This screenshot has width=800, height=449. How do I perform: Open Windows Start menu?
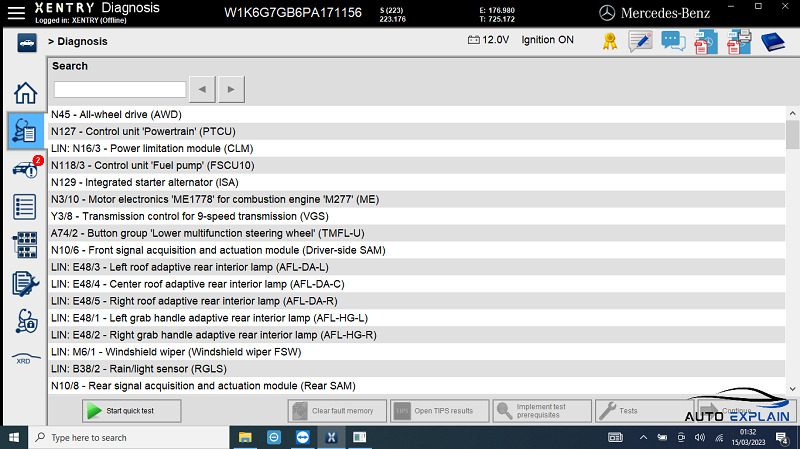click(x=13, y=437)
